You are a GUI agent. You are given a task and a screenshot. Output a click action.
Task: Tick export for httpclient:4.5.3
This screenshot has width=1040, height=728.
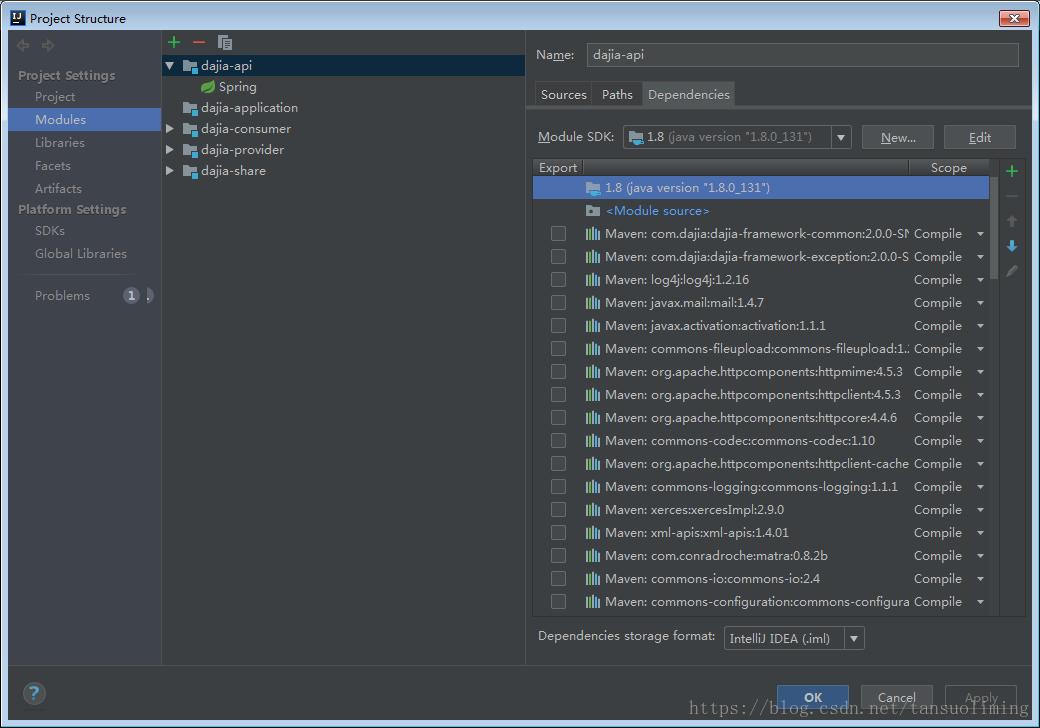tap(558, 394)
